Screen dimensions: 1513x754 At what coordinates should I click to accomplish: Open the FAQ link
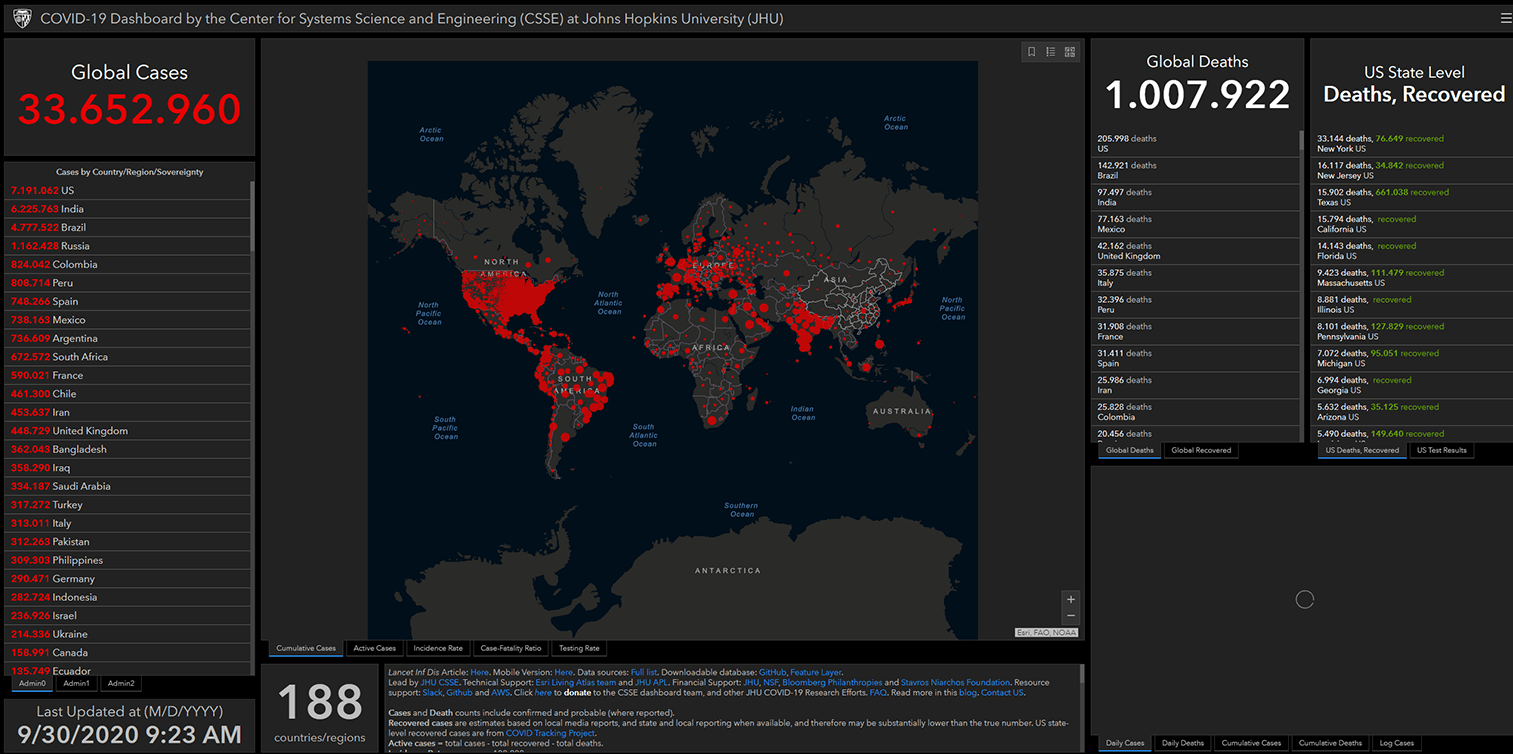click(878, 692)
